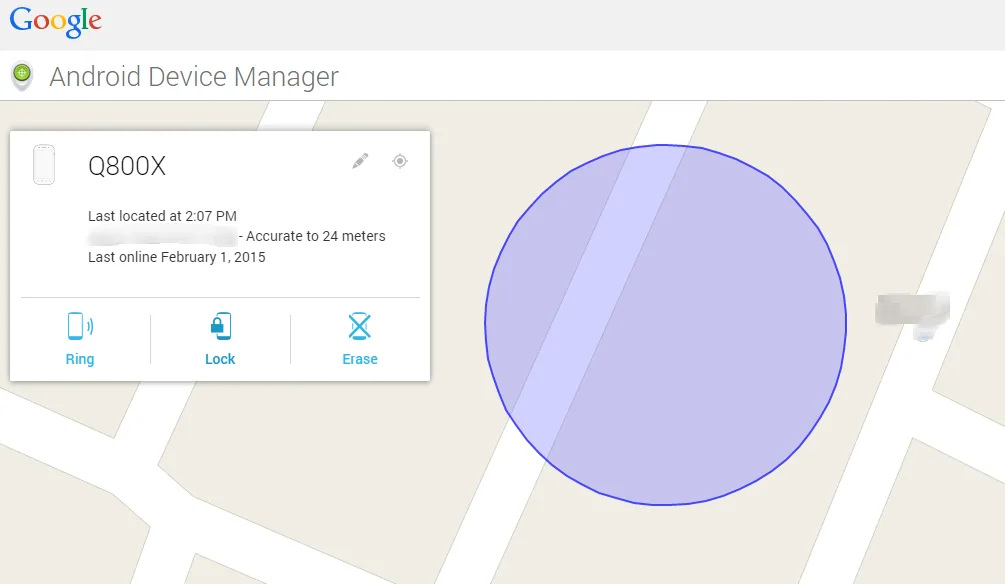Click the Android Device Manager title

[x=194, y=76]
